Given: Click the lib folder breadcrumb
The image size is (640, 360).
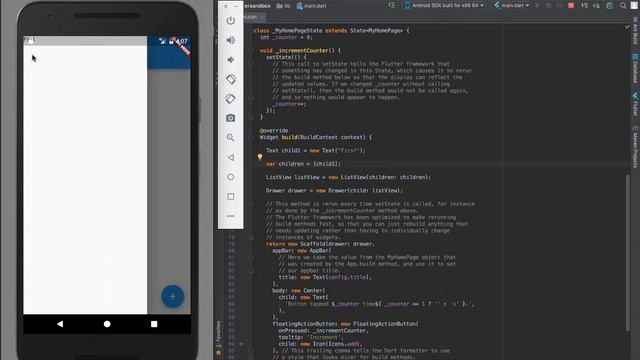Looking at the screenshot, I should coord(283,6).
